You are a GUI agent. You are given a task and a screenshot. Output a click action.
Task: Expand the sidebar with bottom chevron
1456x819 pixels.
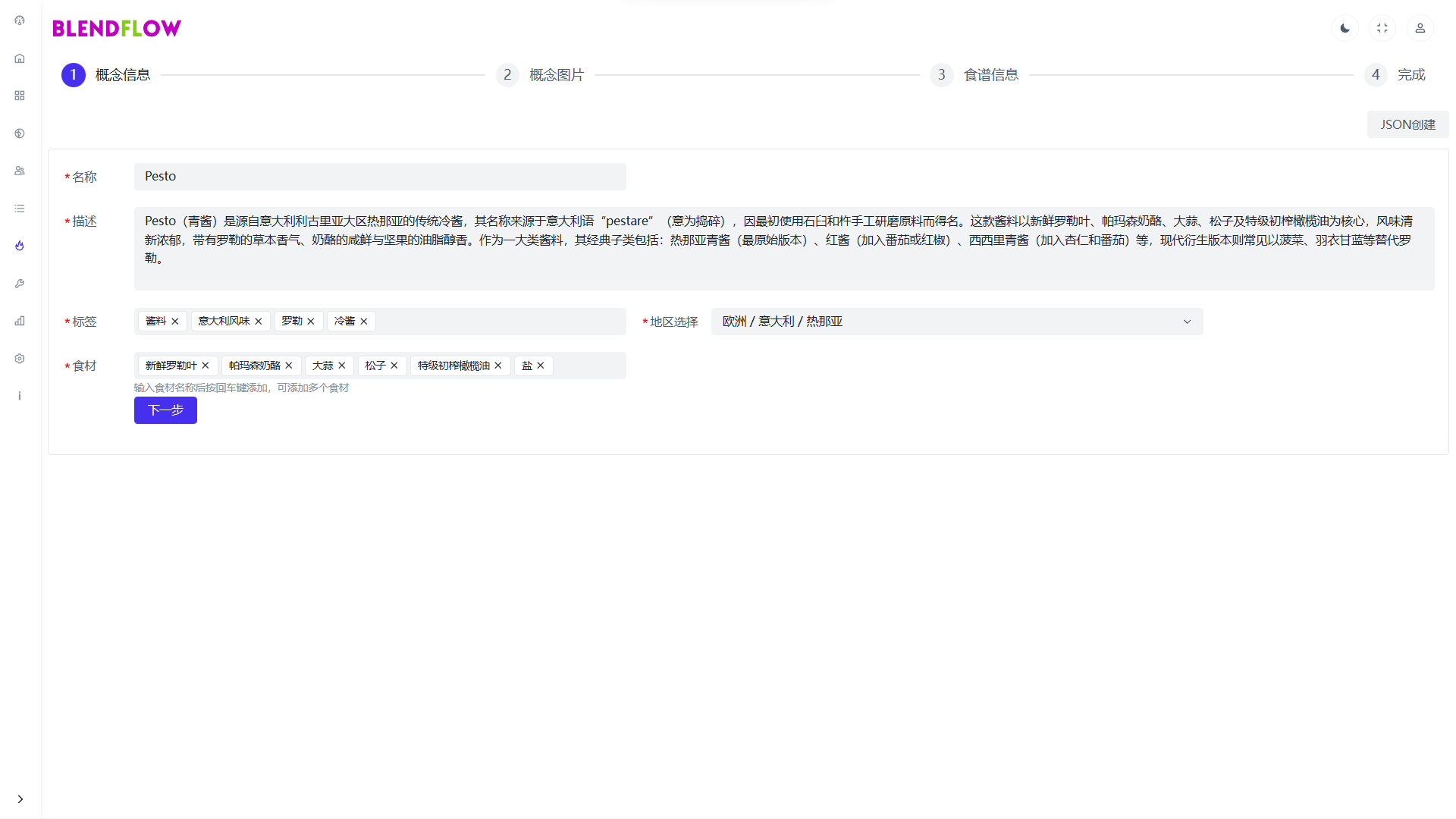[x=20, y=799]
